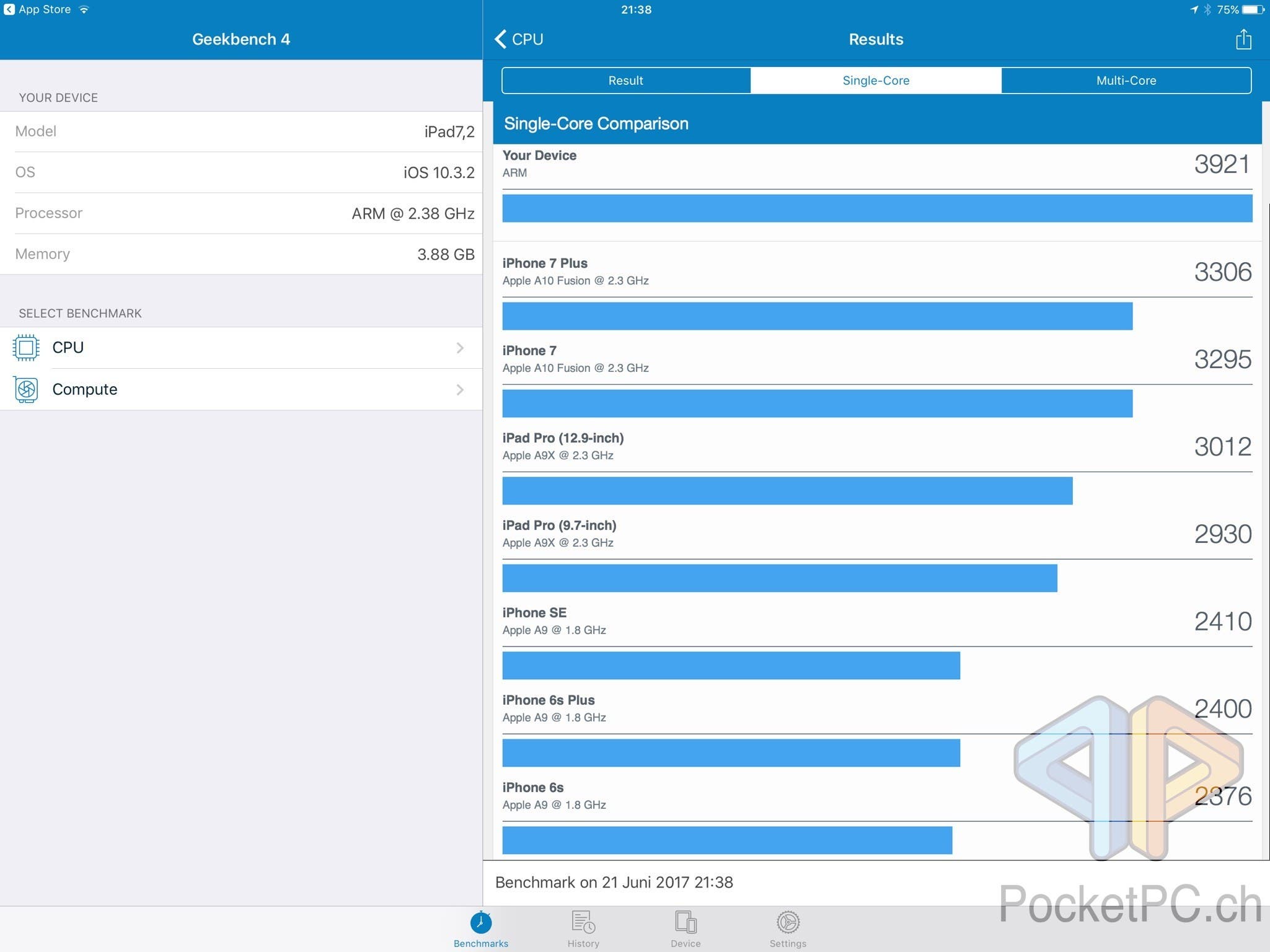Tap the iPhone 6s Plus entry label
This screenshot has width=1270, height=952.
point(549,700)
